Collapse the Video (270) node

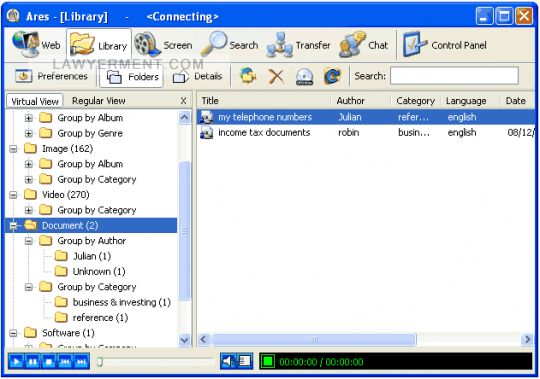point(13,195)
